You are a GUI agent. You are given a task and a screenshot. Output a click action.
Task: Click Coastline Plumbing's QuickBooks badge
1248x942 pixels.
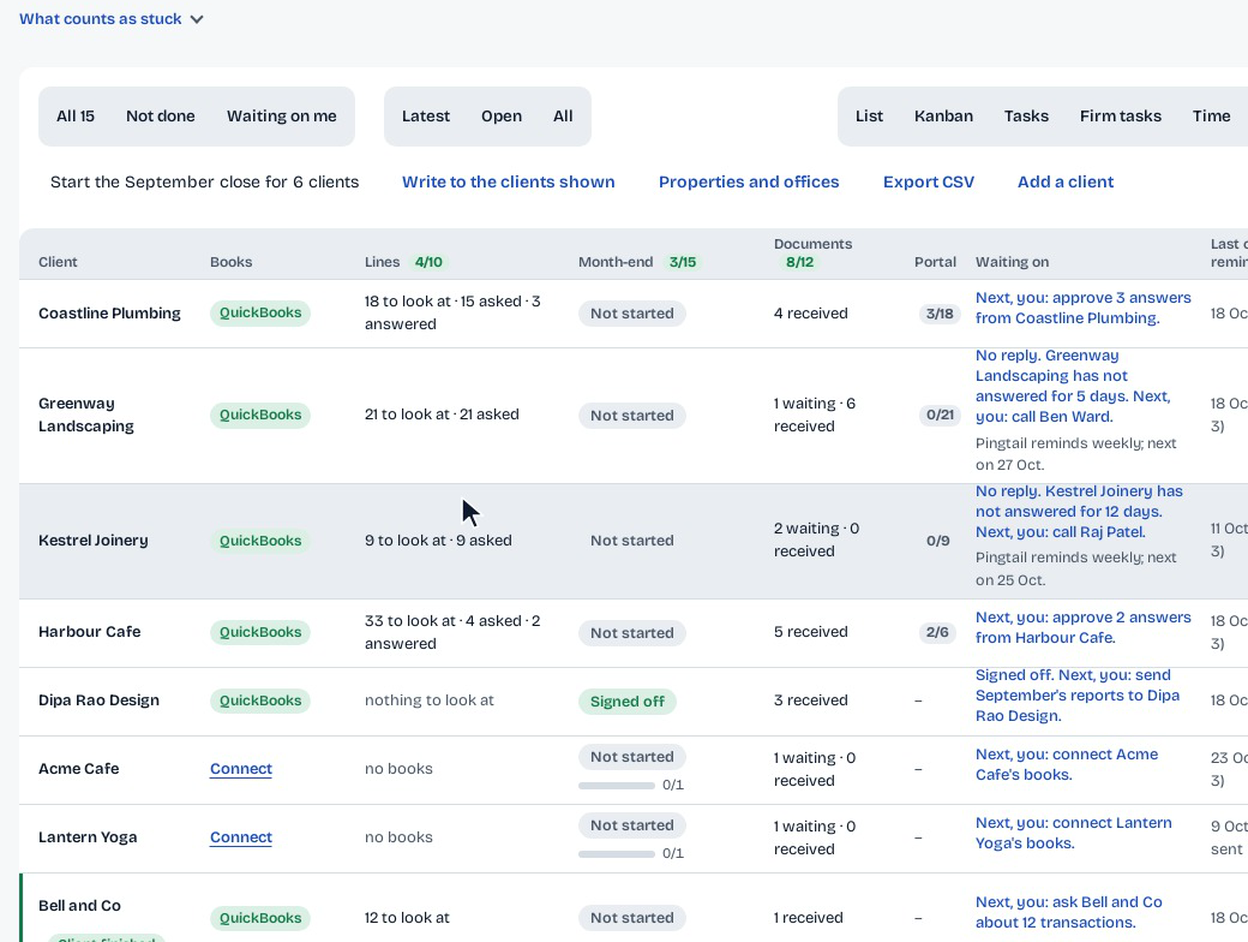pyautogui.click(x=260, y=313)
